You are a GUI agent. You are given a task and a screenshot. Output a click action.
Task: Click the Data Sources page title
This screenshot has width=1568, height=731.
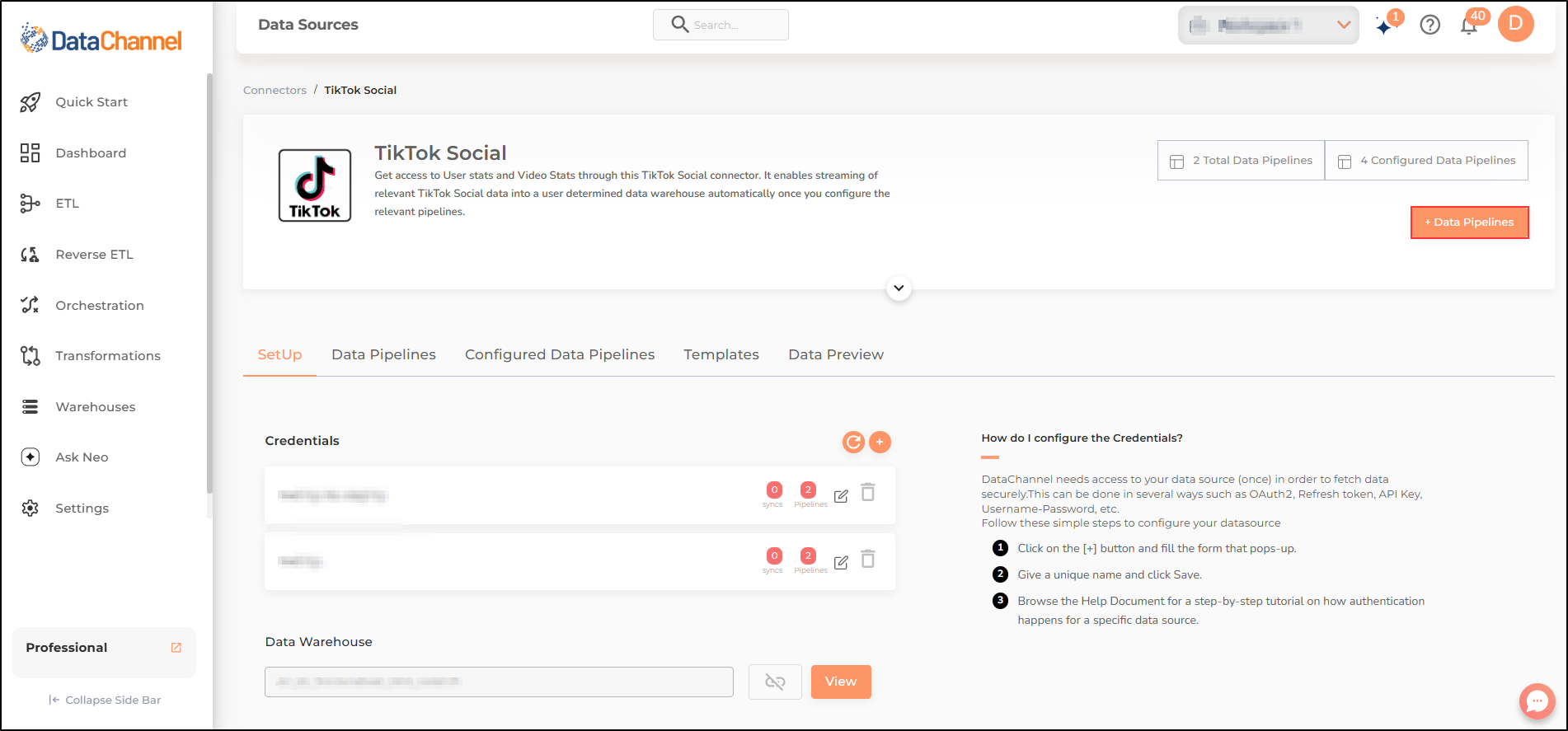(x=308, y=25)
